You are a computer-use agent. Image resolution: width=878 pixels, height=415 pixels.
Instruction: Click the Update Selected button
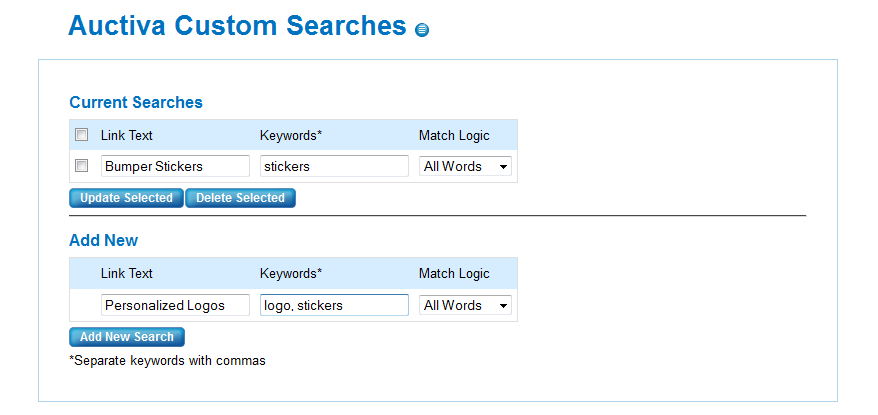[x=126, y=198]
